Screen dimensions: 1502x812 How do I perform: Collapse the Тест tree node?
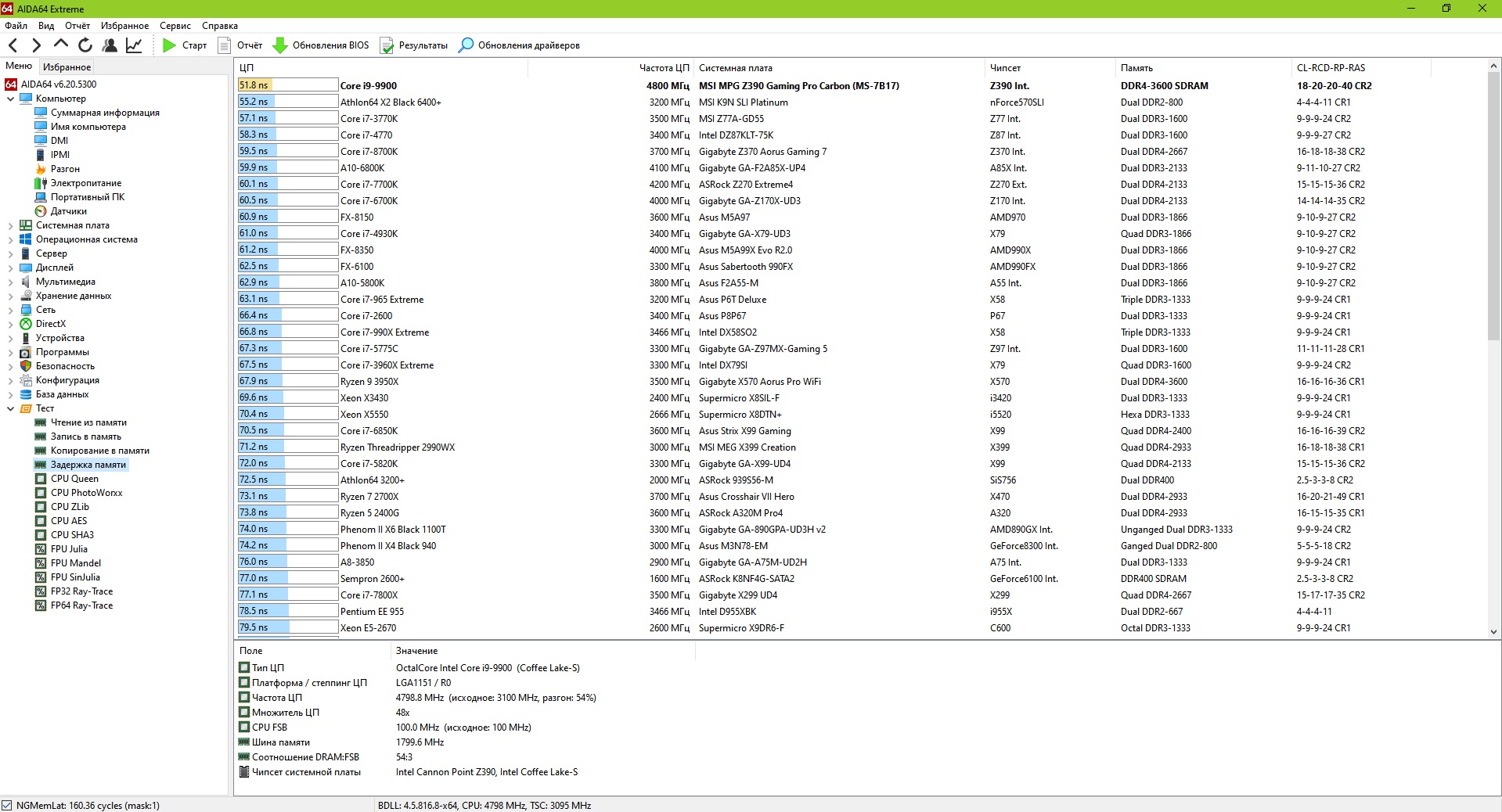(10, 408)
